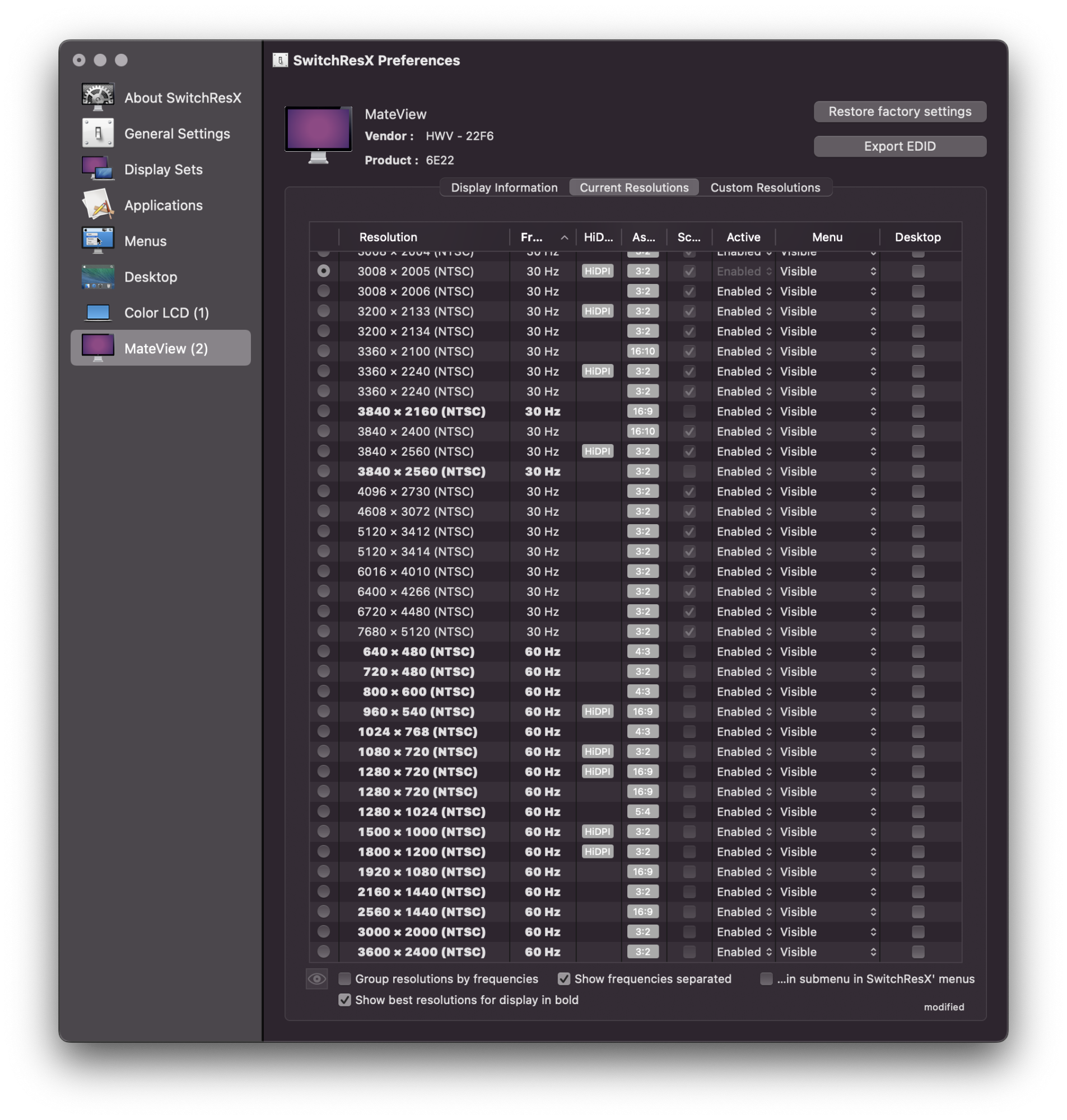The width and height of the screenshot is (1067, 1120).
Task: Click the HiDPI badge in the 1080 × 720 row
Action: click(x=597, y=751)
